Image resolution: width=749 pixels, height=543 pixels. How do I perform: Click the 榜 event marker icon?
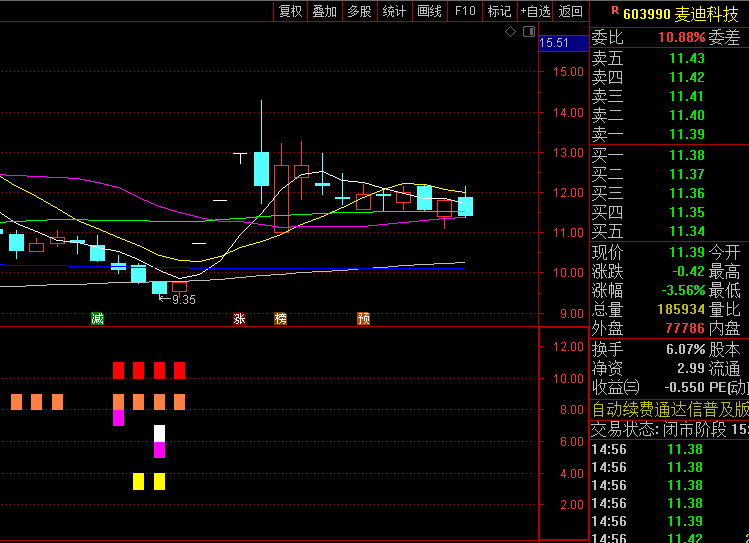[x=281, y=319]
